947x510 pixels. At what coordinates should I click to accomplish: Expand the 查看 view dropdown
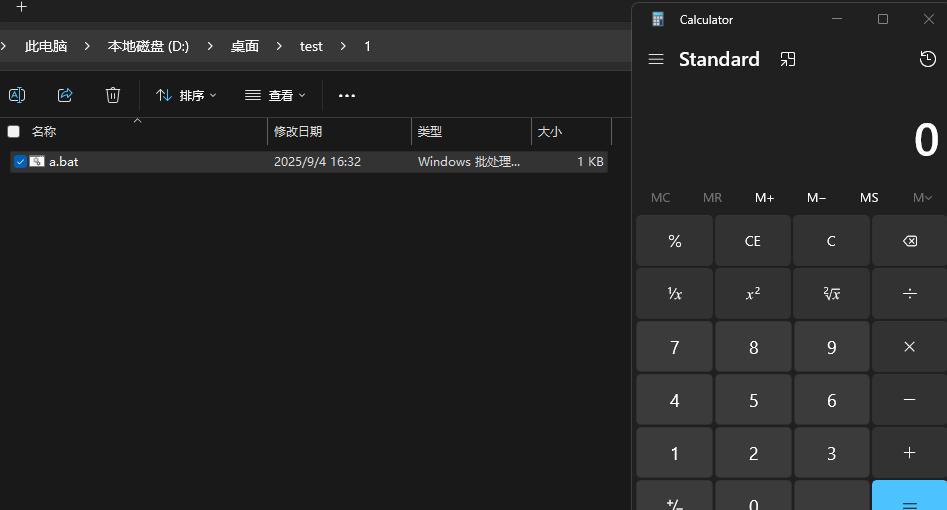[275, 96]
